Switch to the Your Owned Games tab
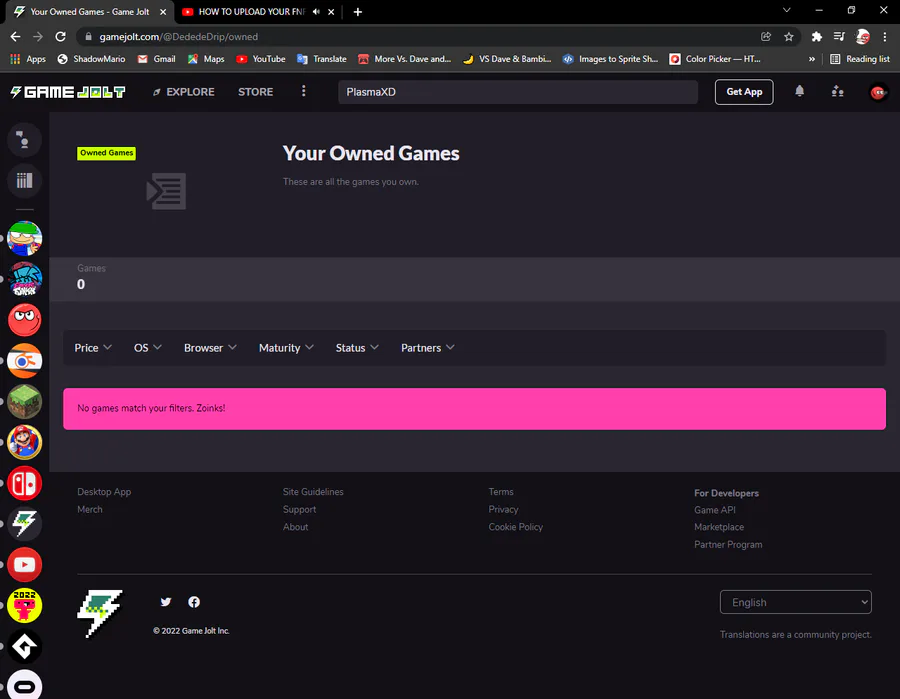The height and width of the screenshot is (699, 900). click(89, 12)
